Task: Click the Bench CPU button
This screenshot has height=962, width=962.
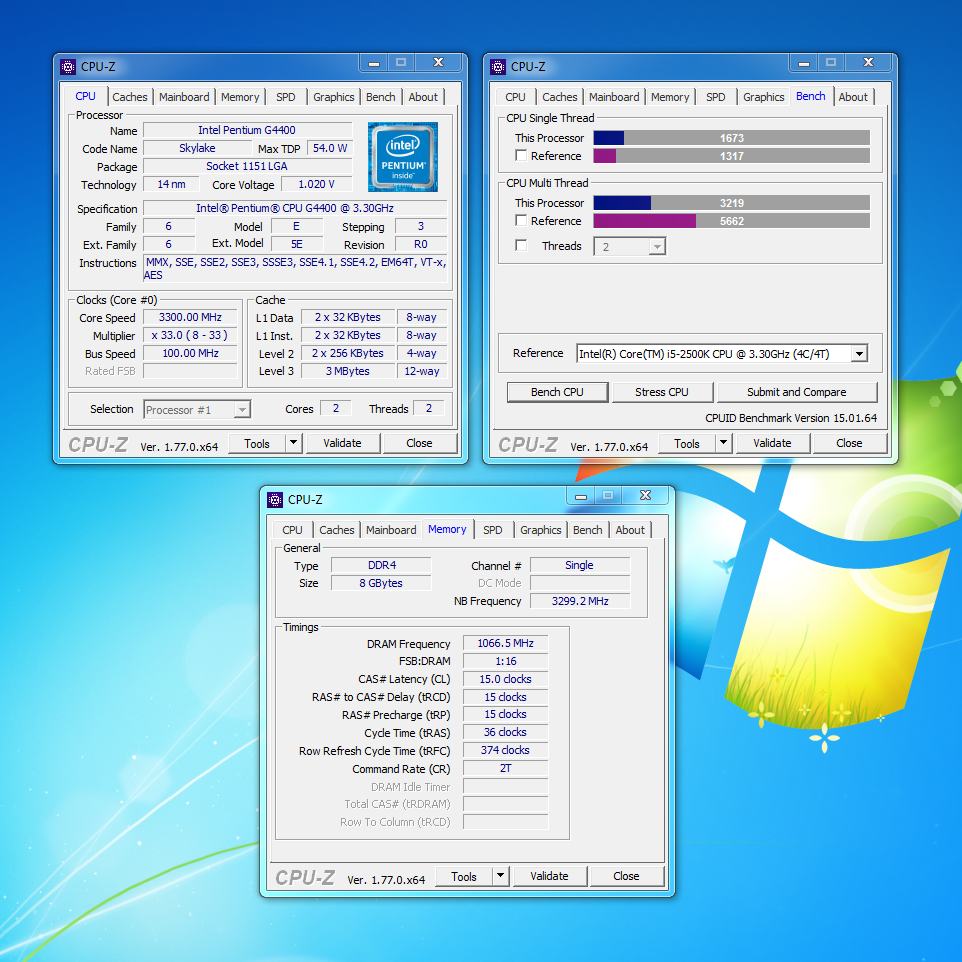Action: click(x=557, y=392)
